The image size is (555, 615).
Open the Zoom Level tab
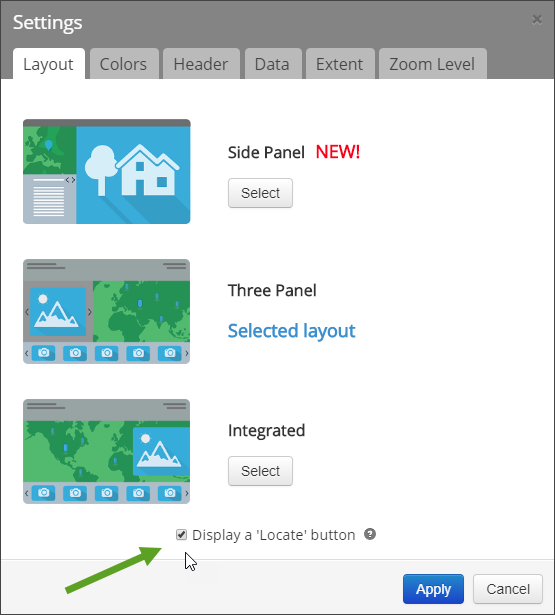[433, 64]
